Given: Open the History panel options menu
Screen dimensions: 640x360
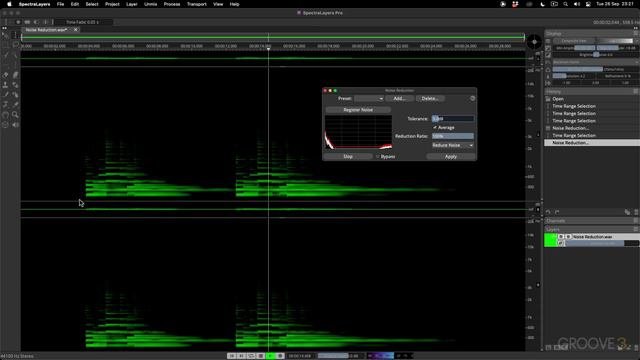Looking at the screenshot, I should click(636, 91).
